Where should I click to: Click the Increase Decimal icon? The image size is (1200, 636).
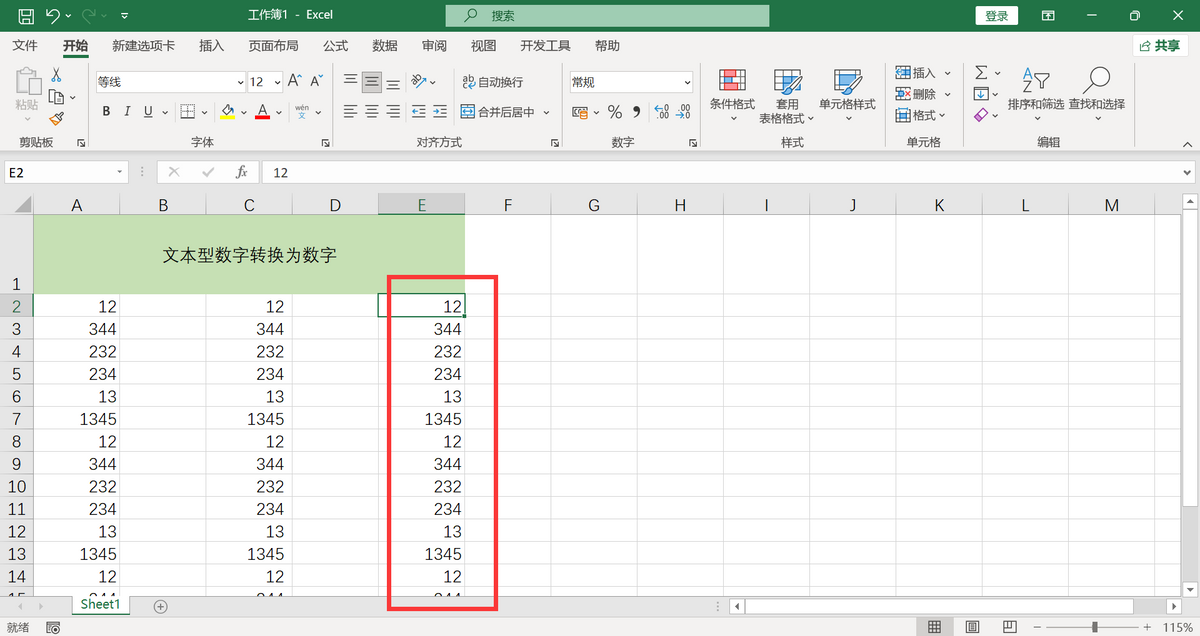[661, 112]
